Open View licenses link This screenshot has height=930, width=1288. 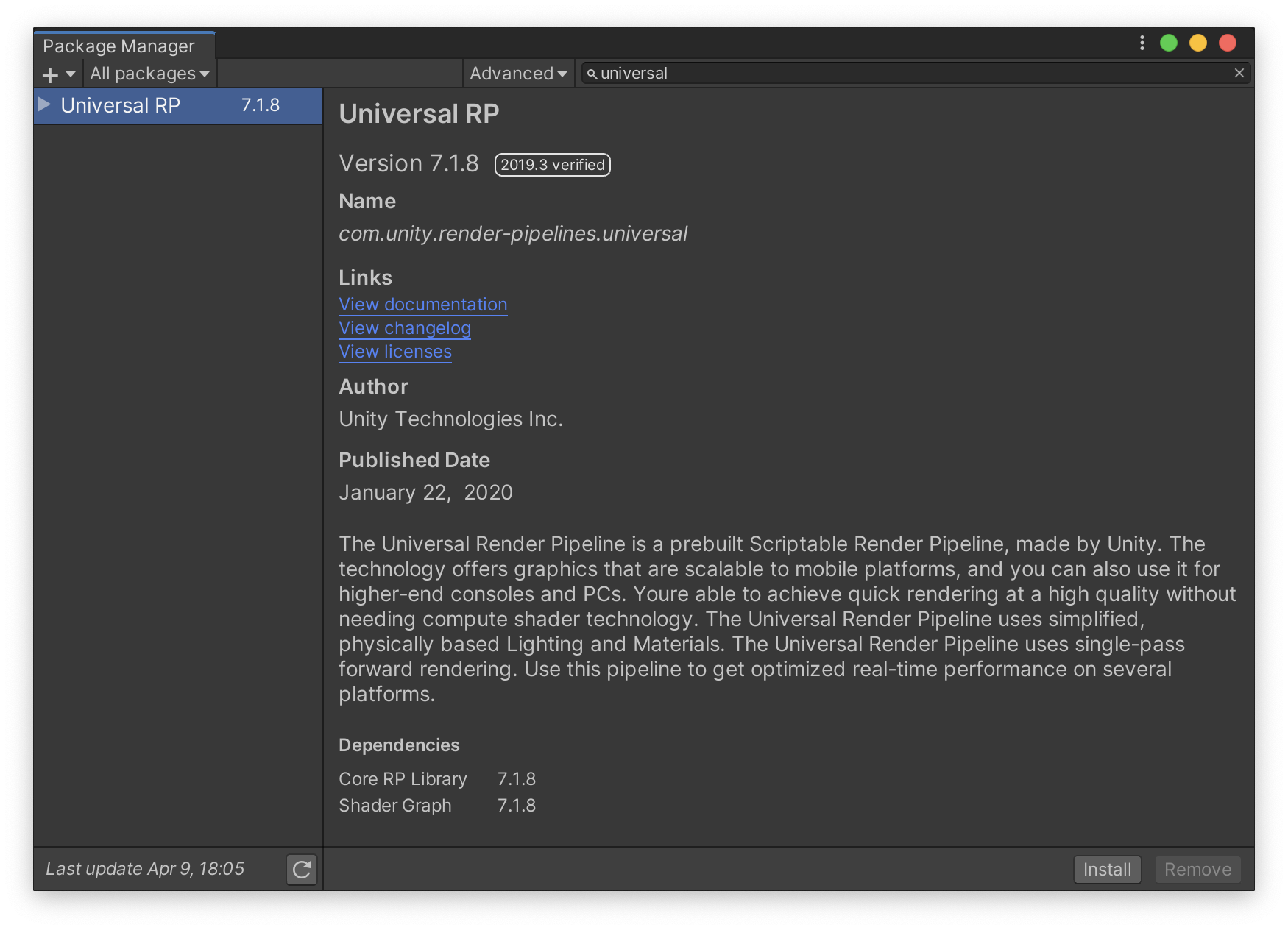395,352
